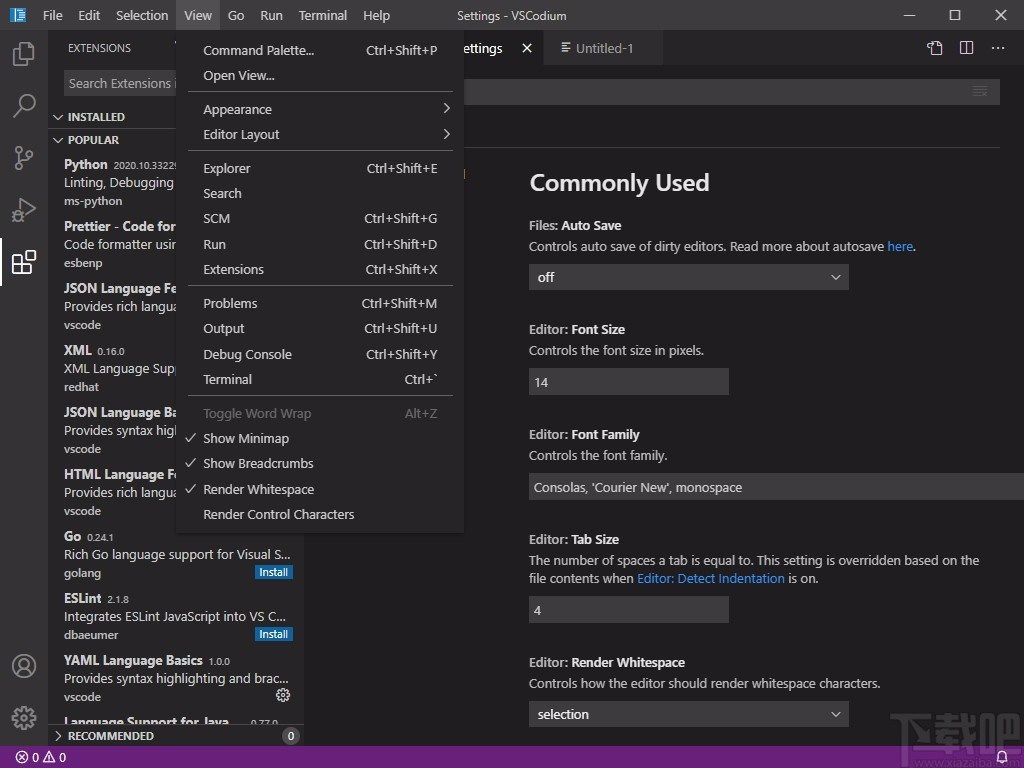The width and height of the screenshot is (1024, 768).
Task: Open the Accounts icon near the bottom
Action: pos(24,666)
